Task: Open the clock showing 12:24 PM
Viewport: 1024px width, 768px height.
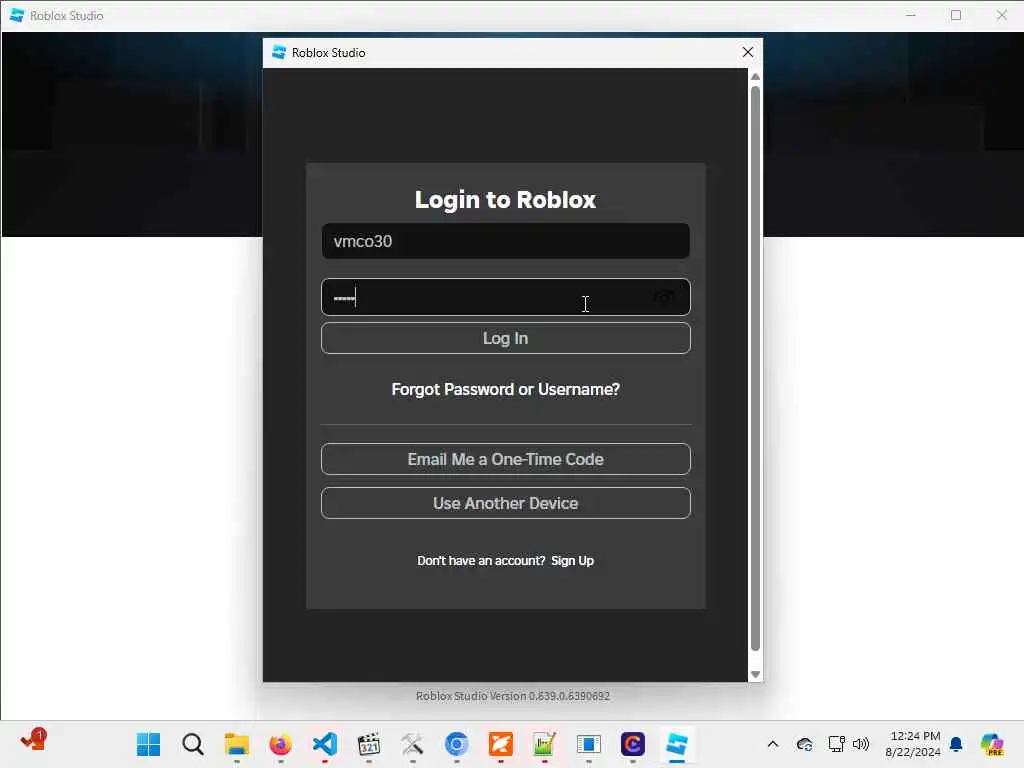Action: [912, 744]
